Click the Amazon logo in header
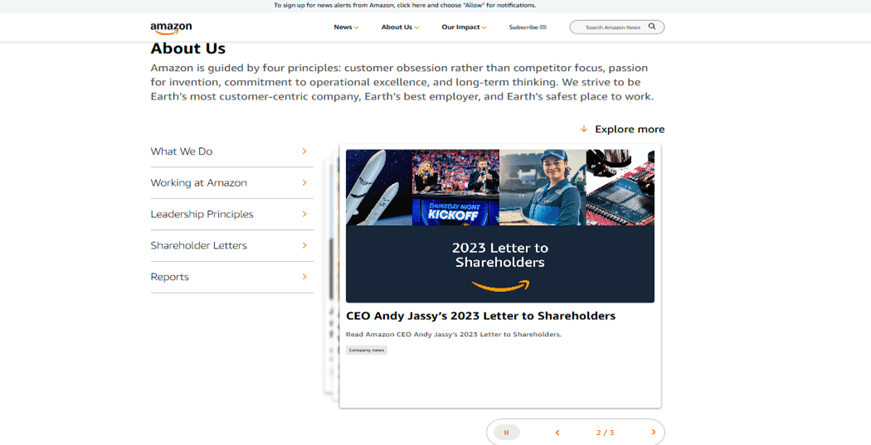The width and height of the screenshot is (871, 445). (171, 28)
